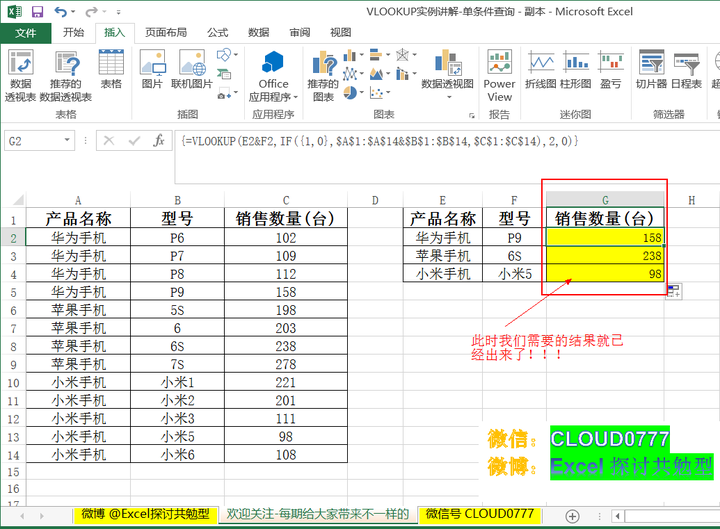Screen dimensions: 720x529
Task: Open the Shapes gallery icon
Action: click(224, 55)
